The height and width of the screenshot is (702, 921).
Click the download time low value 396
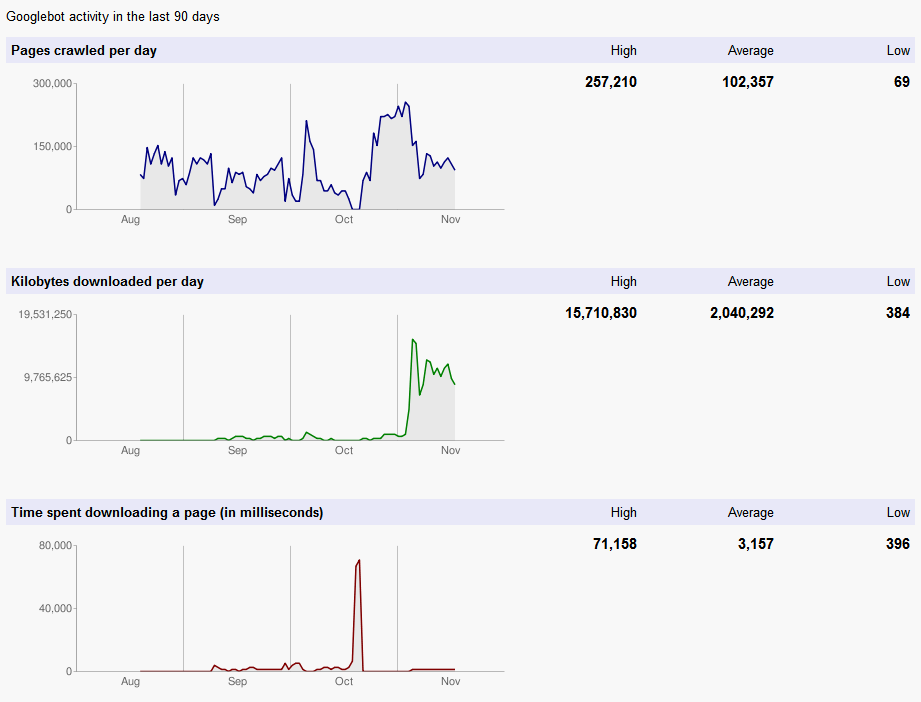pos(897,544)
